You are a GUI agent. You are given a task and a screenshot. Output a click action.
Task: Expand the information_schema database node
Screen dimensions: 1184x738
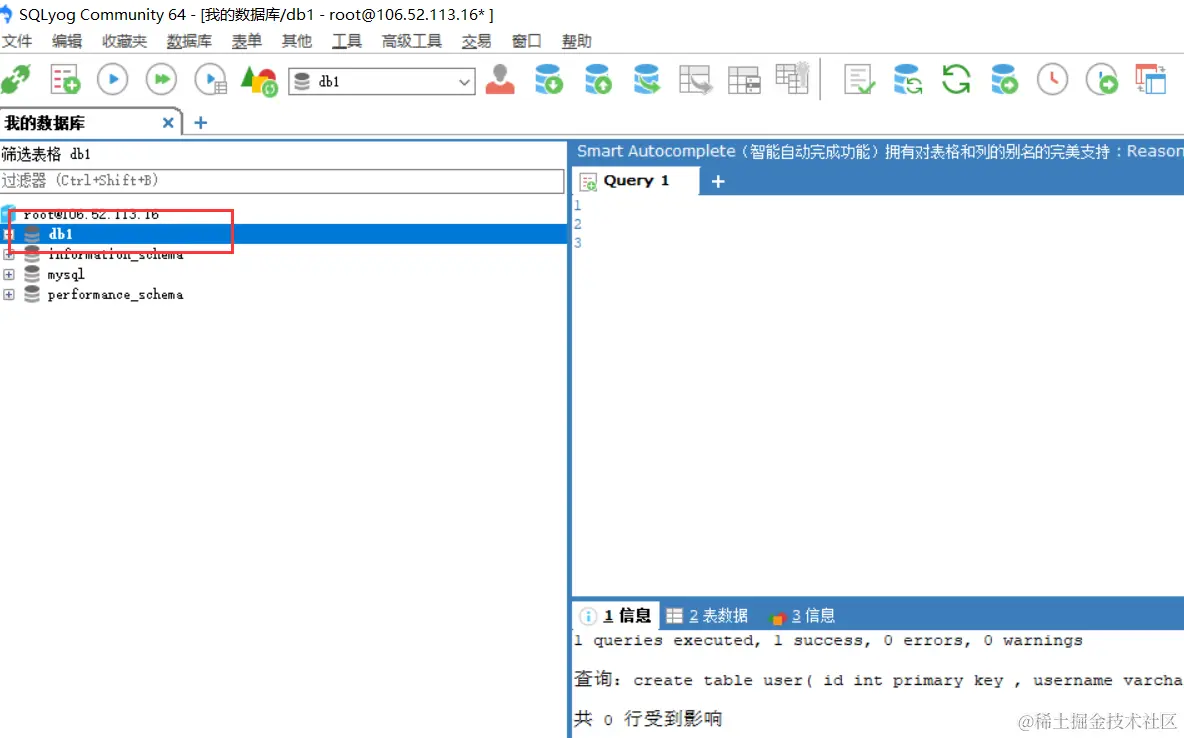click(x=8, y=255)
